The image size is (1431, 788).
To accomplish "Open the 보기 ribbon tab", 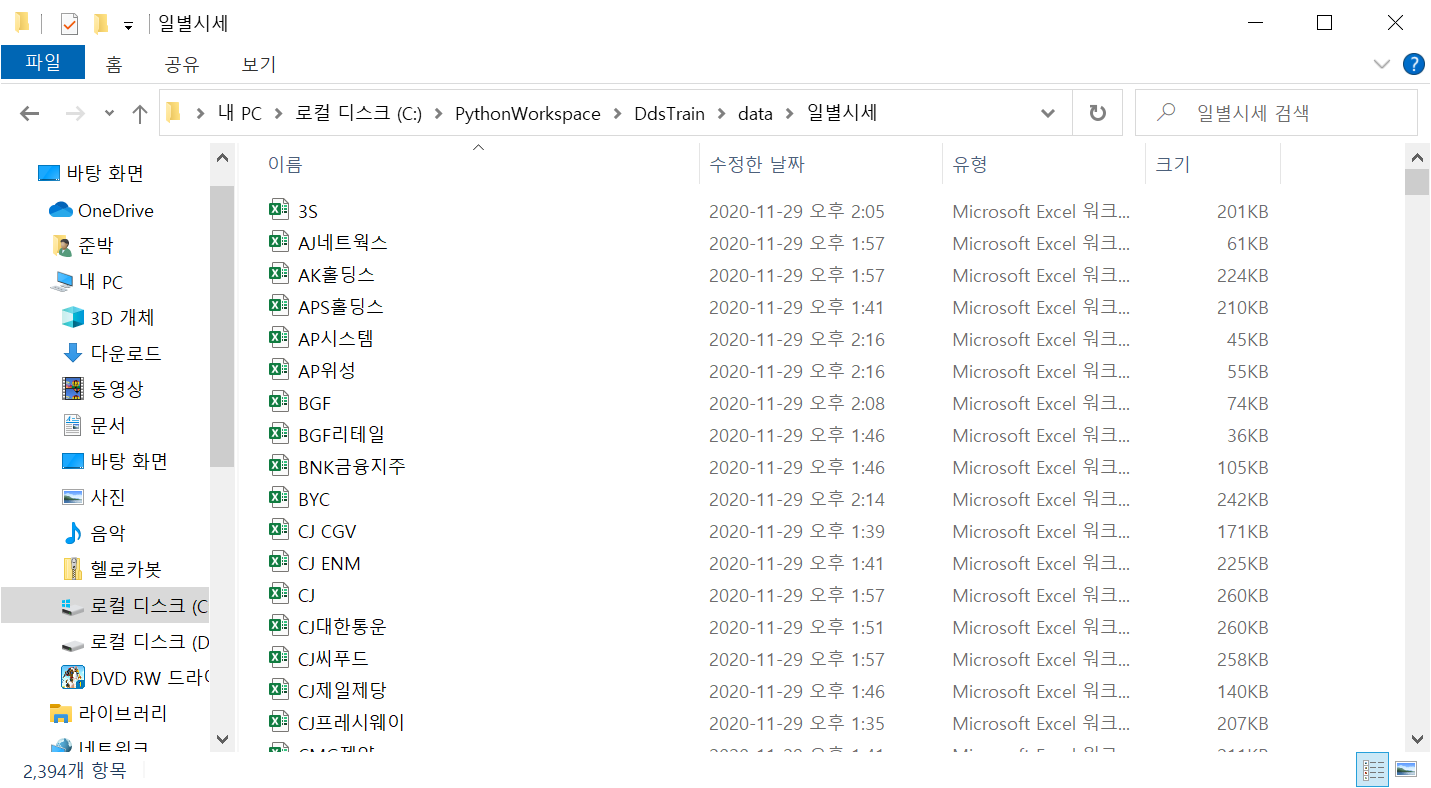I will (x=259, y=64).
